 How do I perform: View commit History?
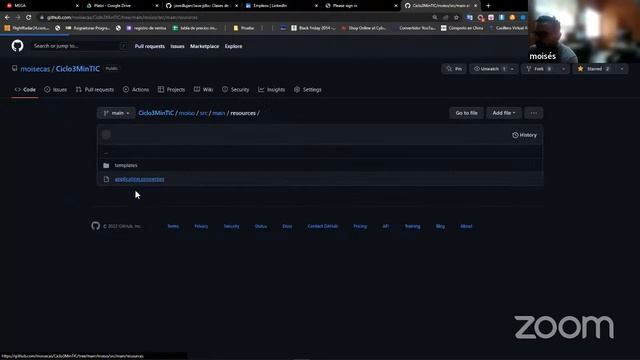click(x=524, y=135)
